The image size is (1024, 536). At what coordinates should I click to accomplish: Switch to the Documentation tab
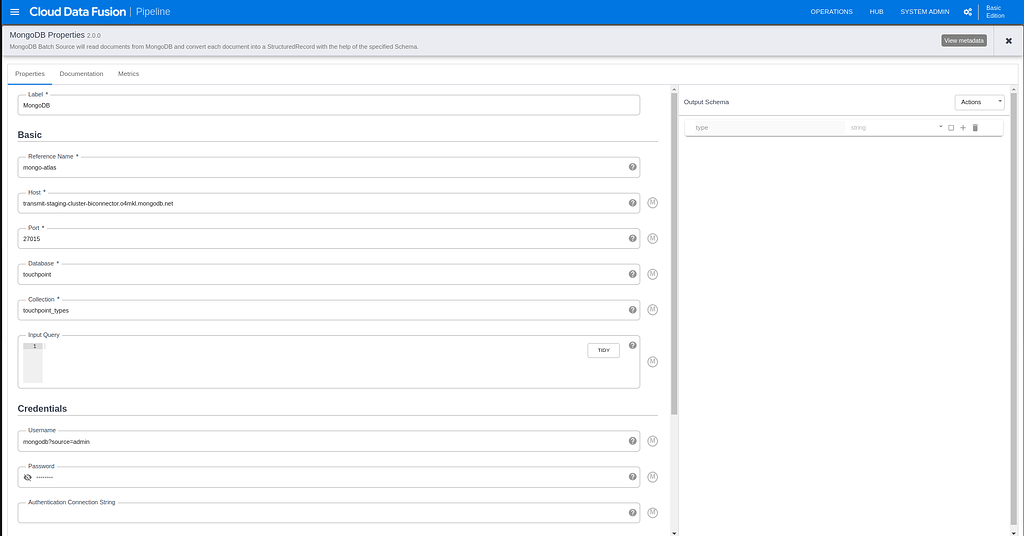pos(81,74)
